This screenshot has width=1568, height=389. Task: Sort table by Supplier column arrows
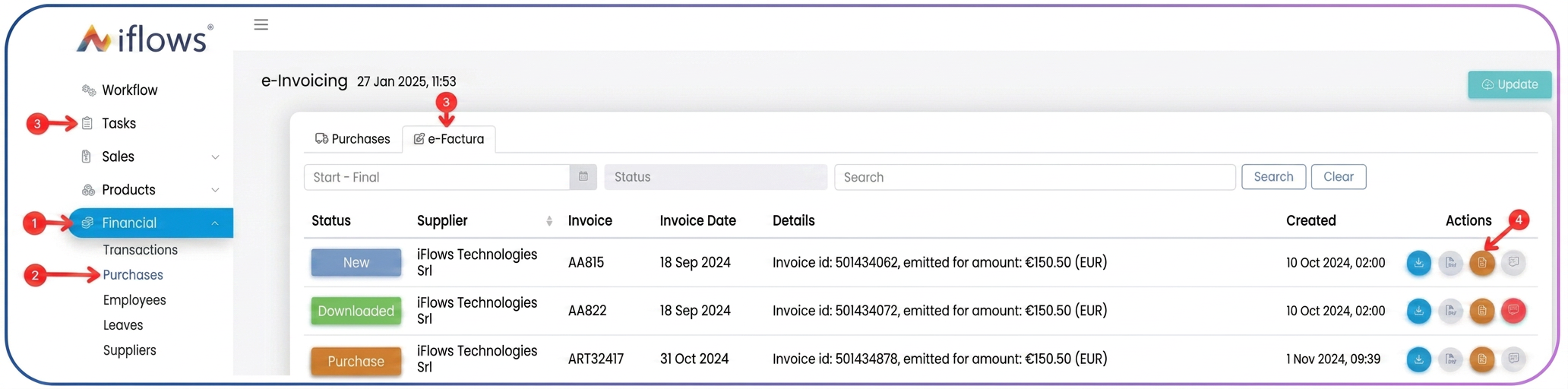click(548, 221)
